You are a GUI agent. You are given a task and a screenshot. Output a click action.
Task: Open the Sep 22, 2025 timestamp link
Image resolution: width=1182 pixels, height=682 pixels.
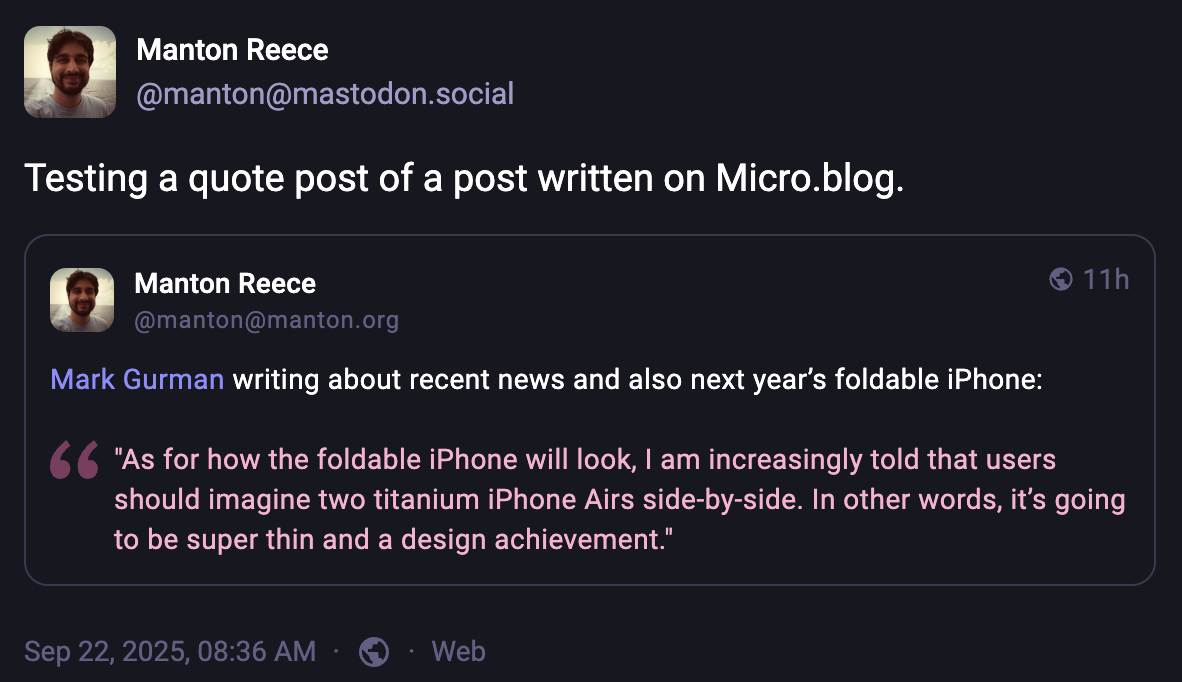pos(170,652)
